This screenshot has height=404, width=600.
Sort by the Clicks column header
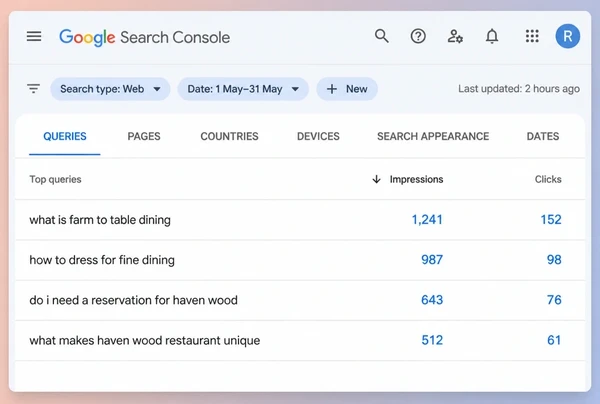(548, 179)
